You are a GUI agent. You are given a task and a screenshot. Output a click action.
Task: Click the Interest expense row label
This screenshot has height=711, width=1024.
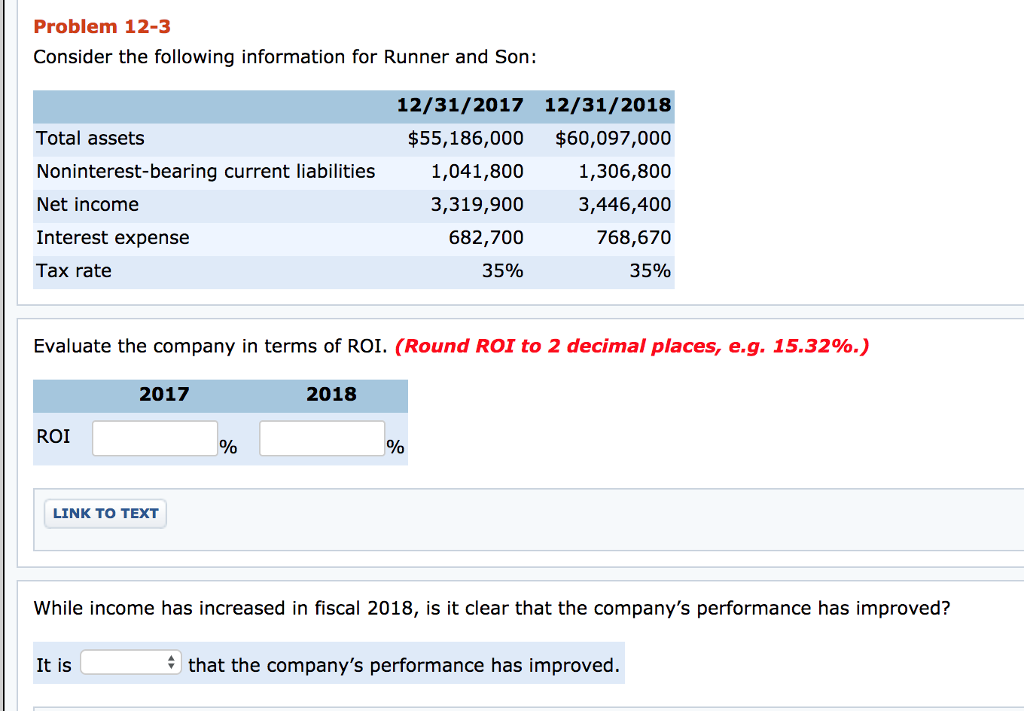pos(113,237)
